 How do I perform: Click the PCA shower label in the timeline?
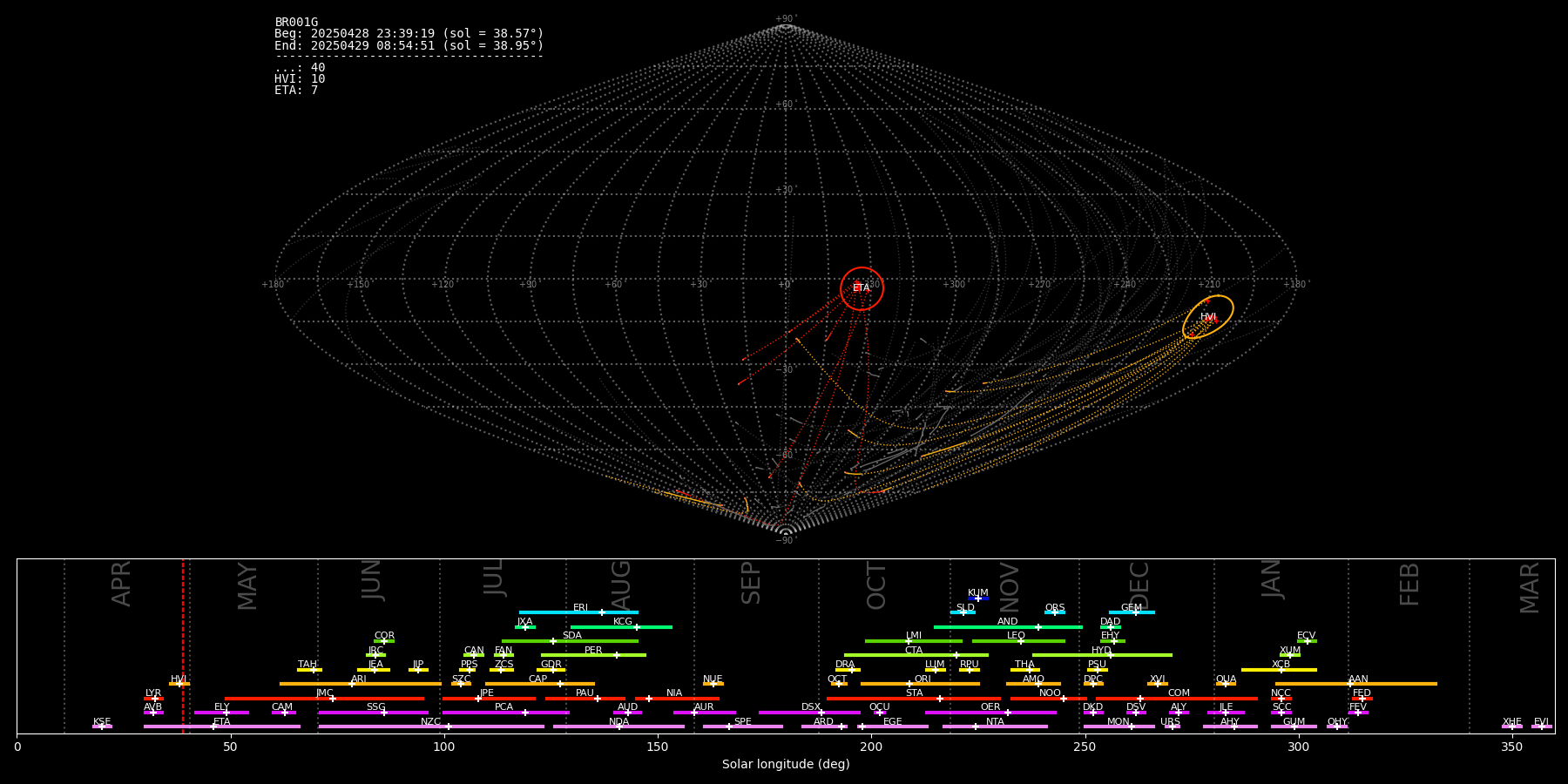[504, 707]
